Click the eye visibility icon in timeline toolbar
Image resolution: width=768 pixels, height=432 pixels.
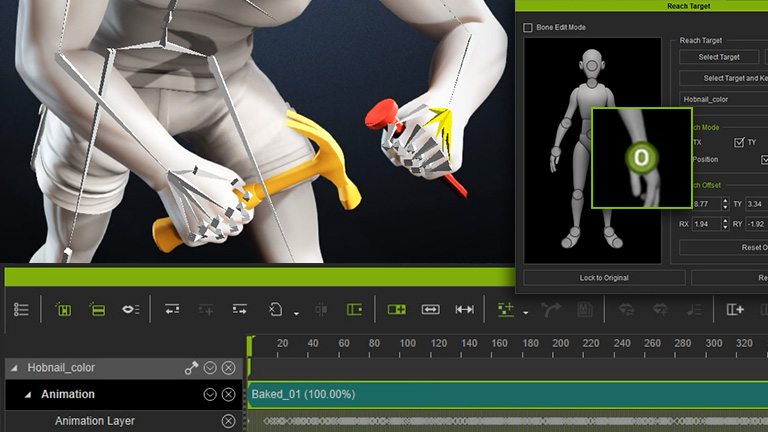(130, 310)
